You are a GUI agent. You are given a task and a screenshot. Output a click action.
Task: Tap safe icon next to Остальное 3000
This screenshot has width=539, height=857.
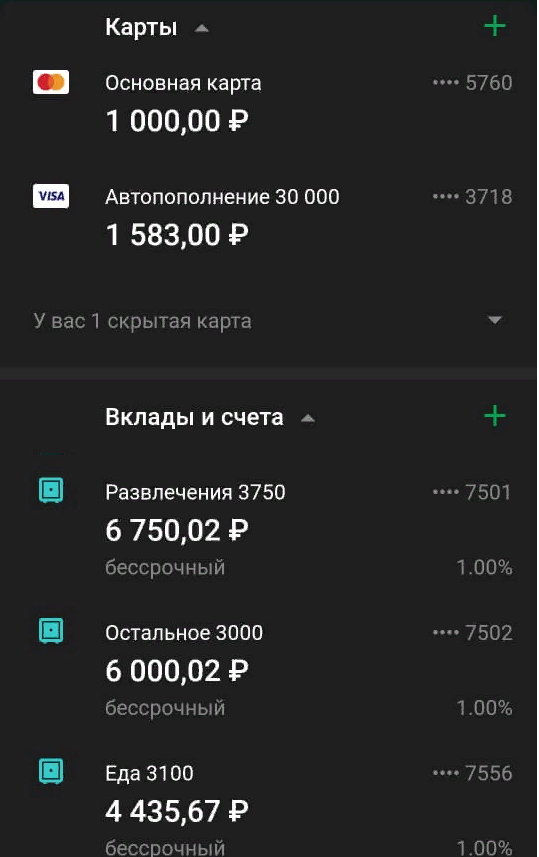pos(51,631)
